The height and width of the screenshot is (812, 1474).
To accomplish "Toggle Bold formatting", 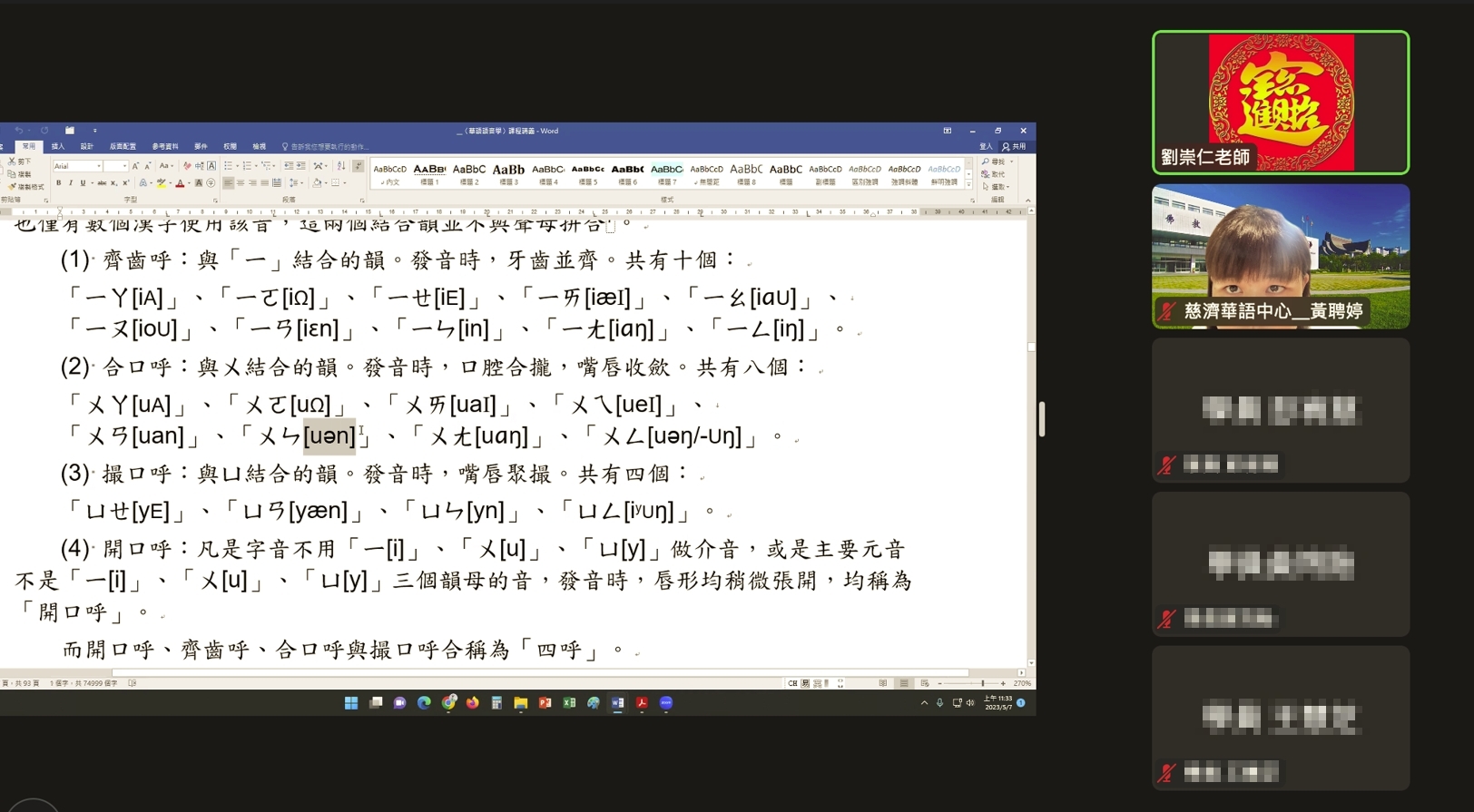I will click(x=59, y=183).
